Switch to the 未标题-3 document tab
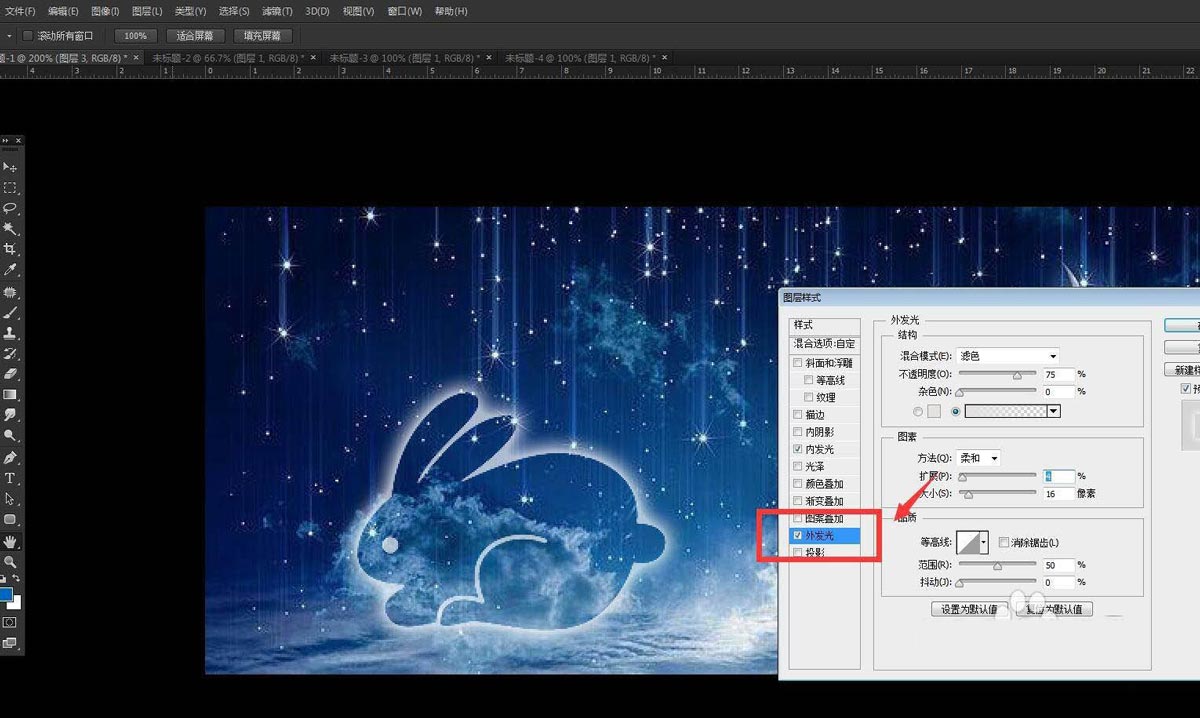 [404, 58]
